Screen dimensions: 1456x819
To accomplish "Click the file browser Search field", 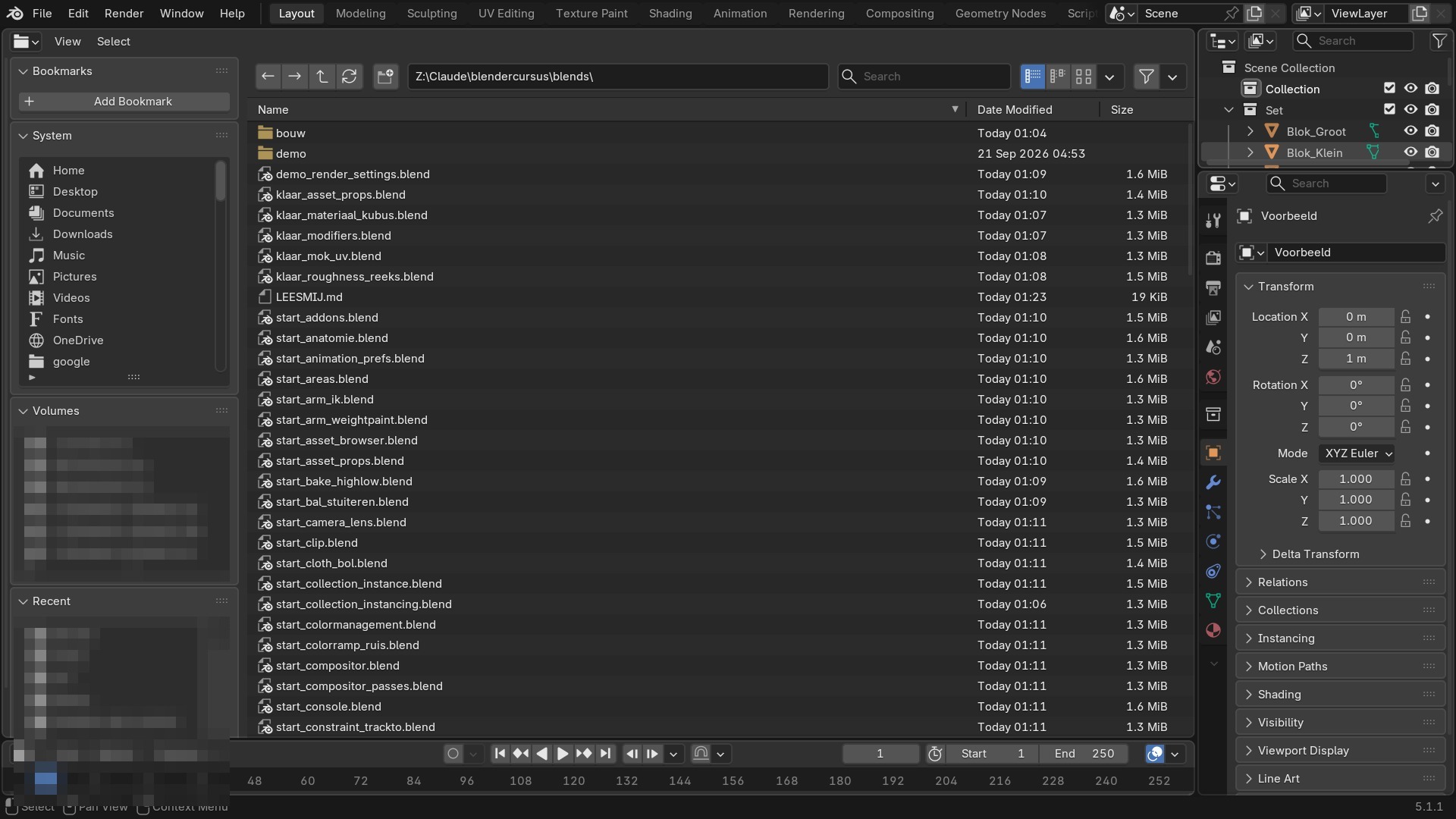I will pyautogui.click(x=924, y=77).
